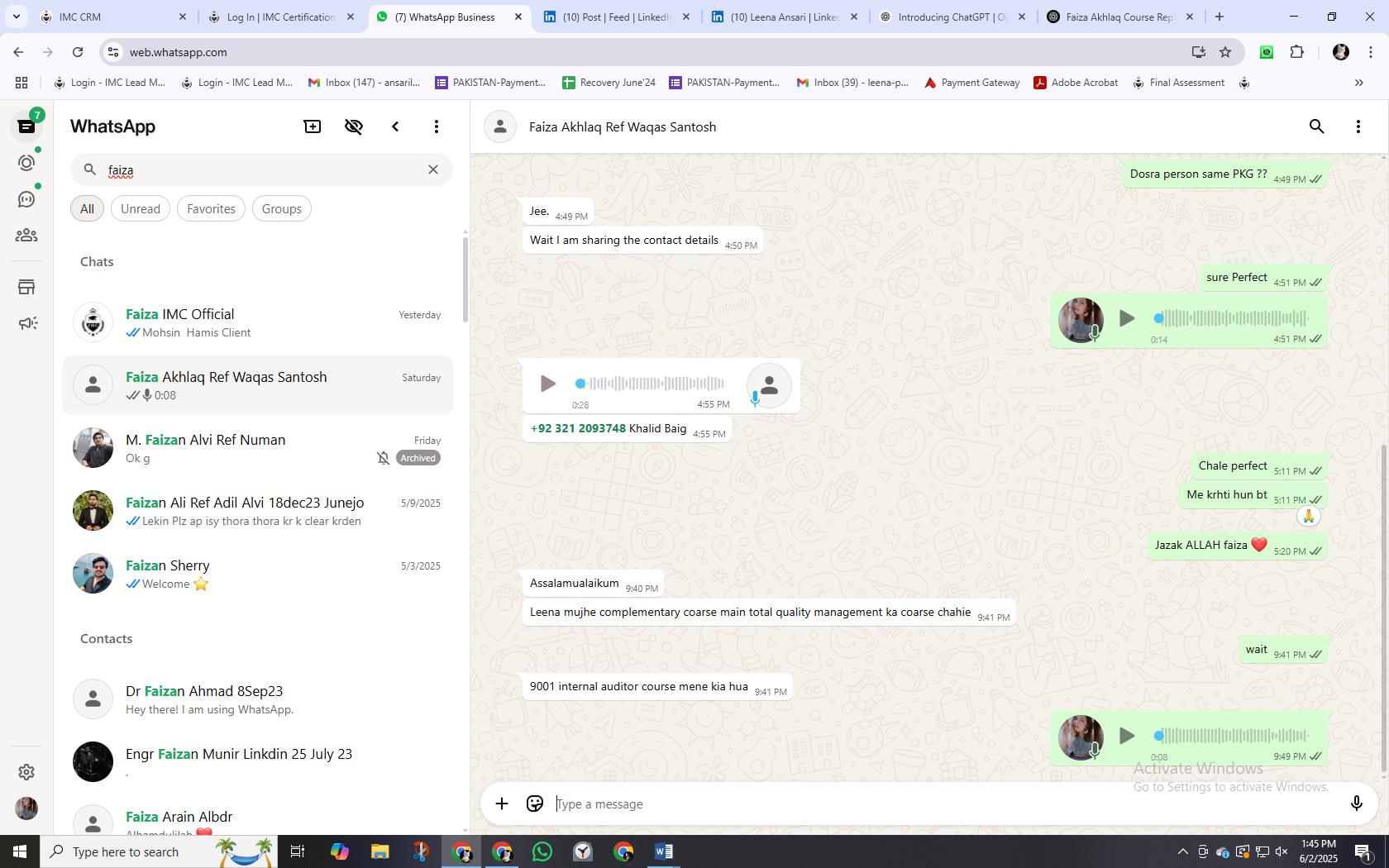Play the 0:08 outgoing voice message
The width and height of the screenshot is (1389, 868).
pyautogui.click(x=1126, y=736)
